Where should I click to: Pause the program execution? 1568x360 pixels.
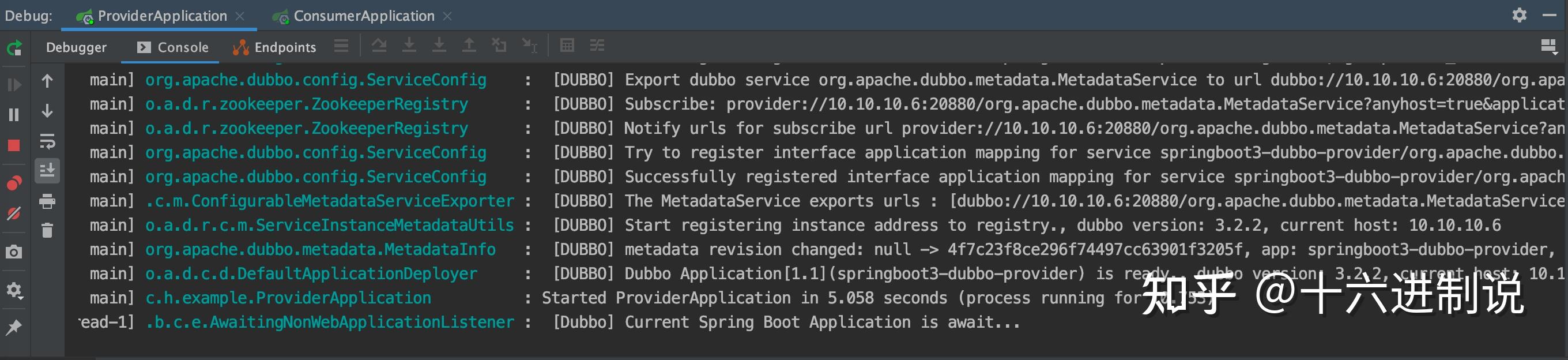click(x=14, y=114)
